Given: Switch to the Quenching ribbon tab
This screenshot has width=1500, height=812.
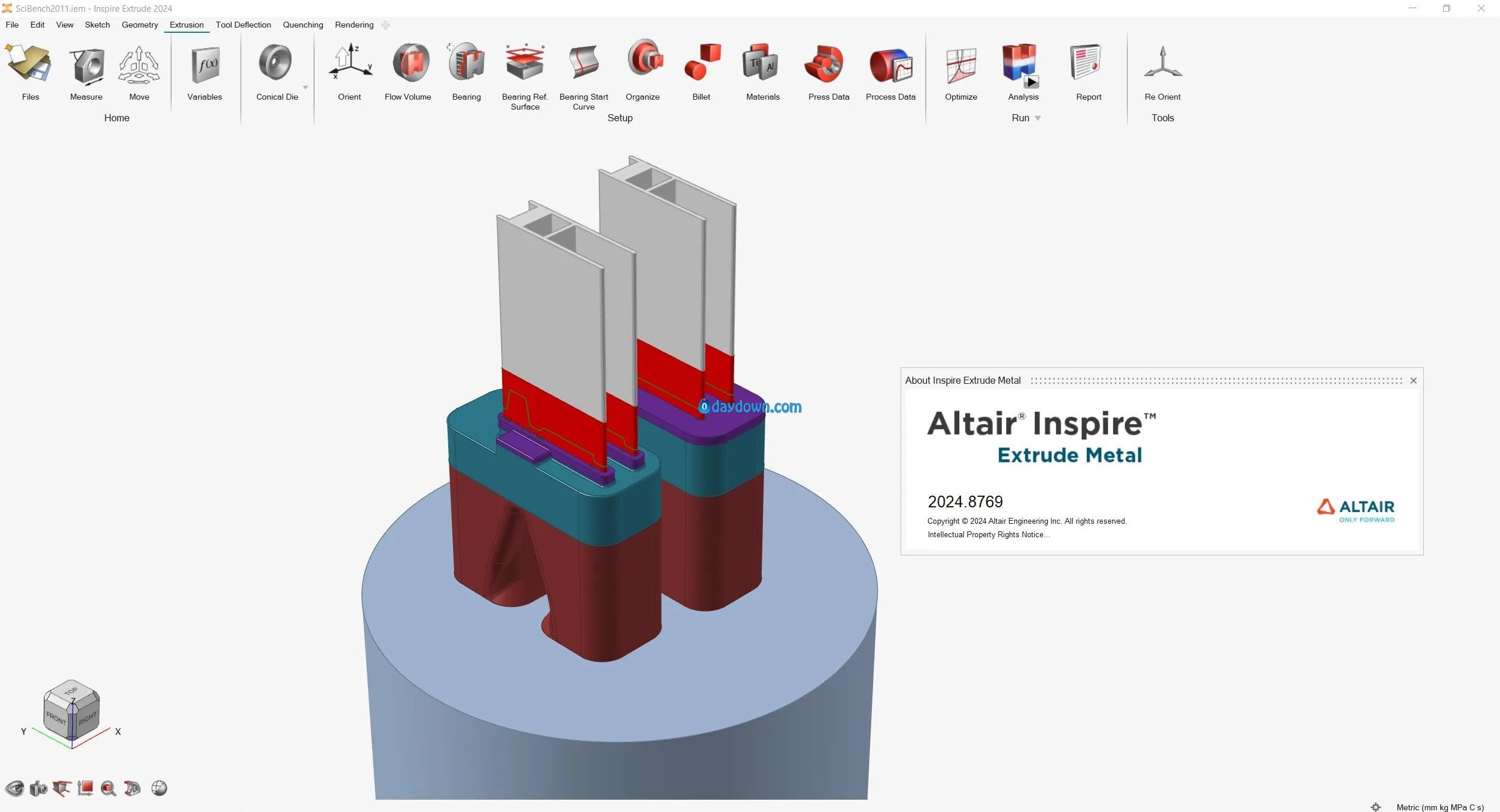Looking at the screenshot, I should (x=303, y=25).
